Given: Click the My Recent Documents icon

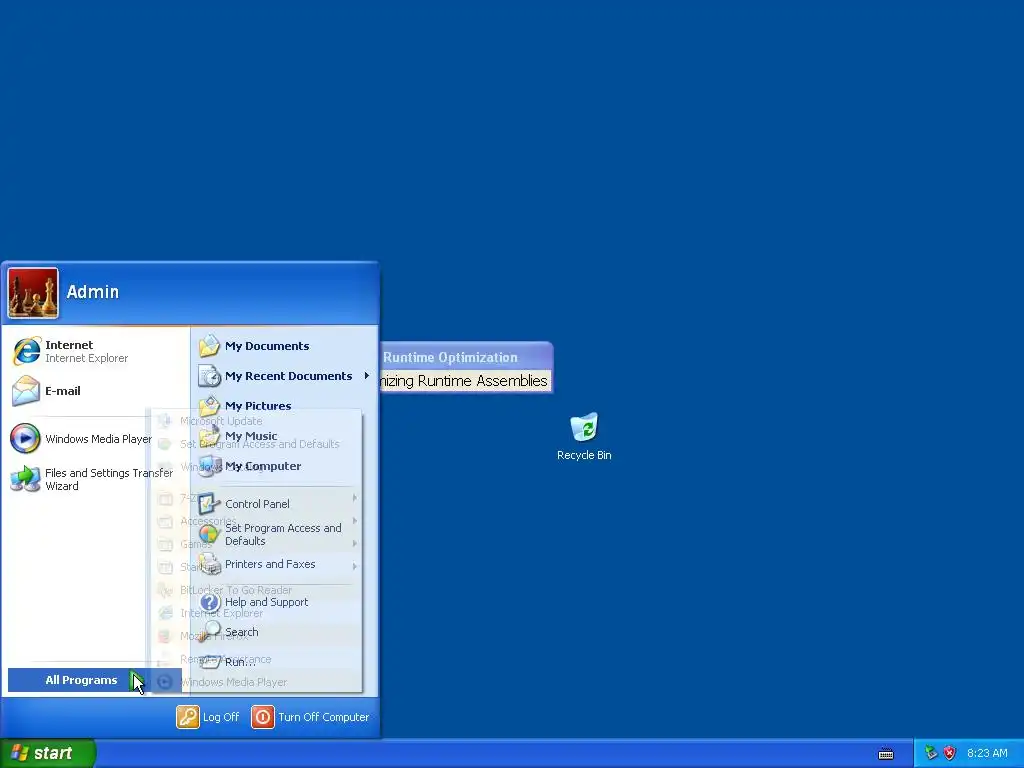Looking at the screenshot, I should click(210, 376).
